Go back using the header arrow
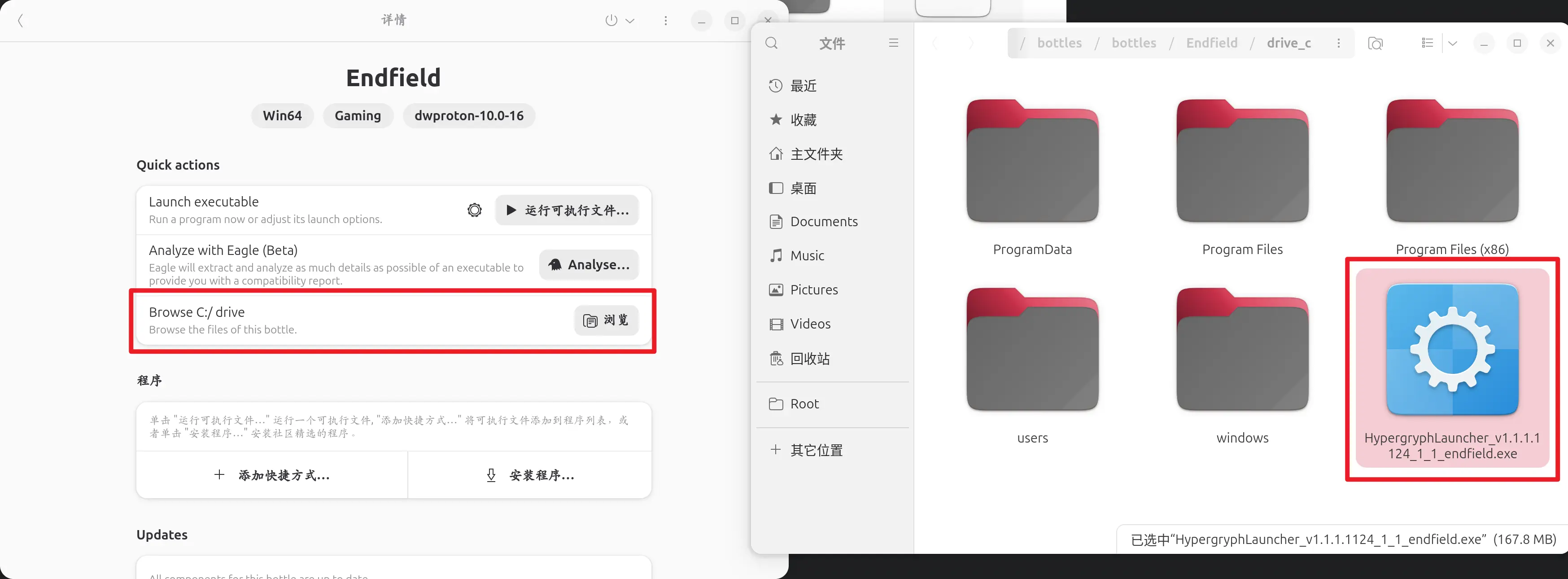 click(21, 21)
